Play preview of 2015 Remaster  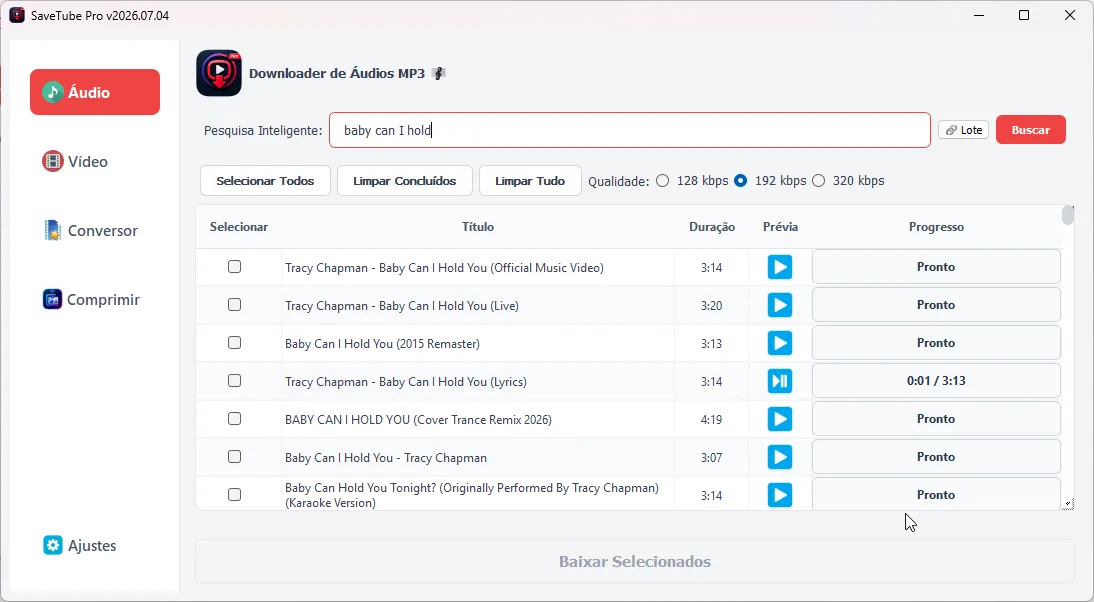point(780,343)
